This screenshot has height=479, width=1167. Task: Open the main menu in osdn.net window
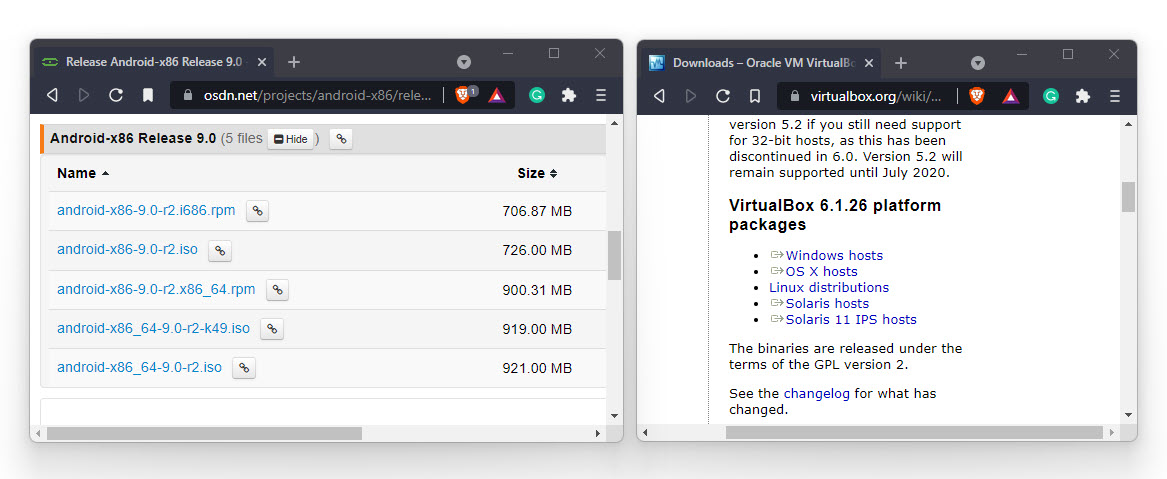click(x=601, y=95)
